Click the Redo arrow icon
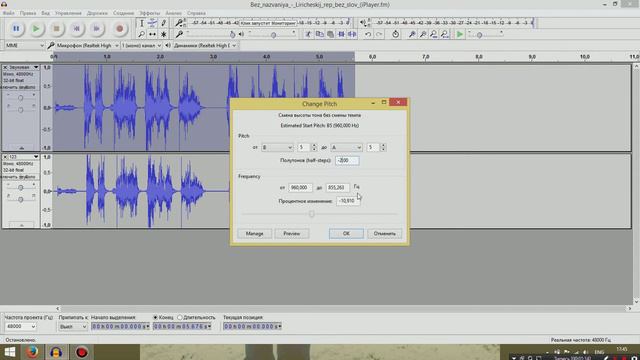The height and width of the screenshot is (360, 640). click(x=379, y=34)
